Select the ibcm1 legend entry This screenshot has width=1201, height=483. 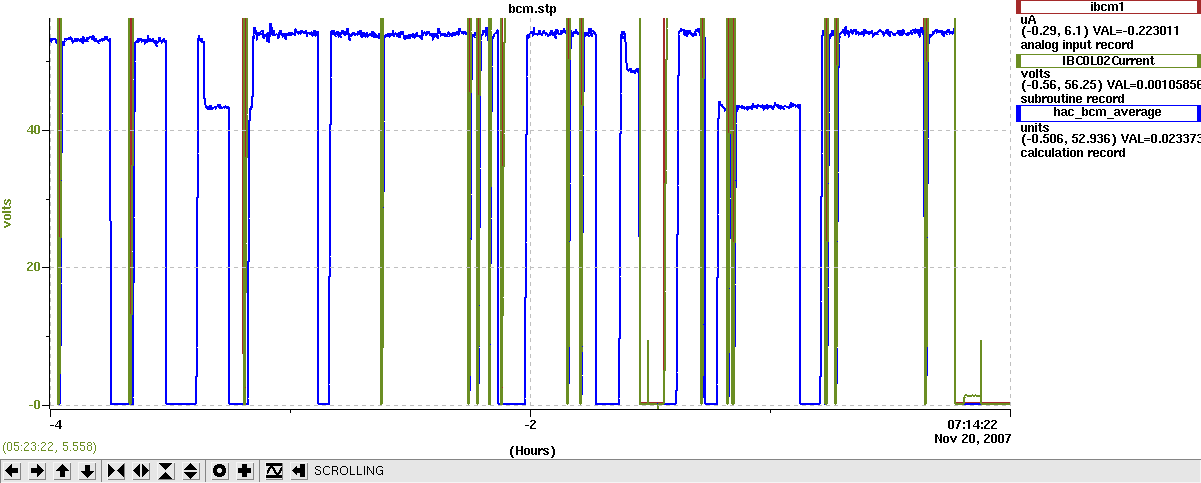pos(1106,6)
